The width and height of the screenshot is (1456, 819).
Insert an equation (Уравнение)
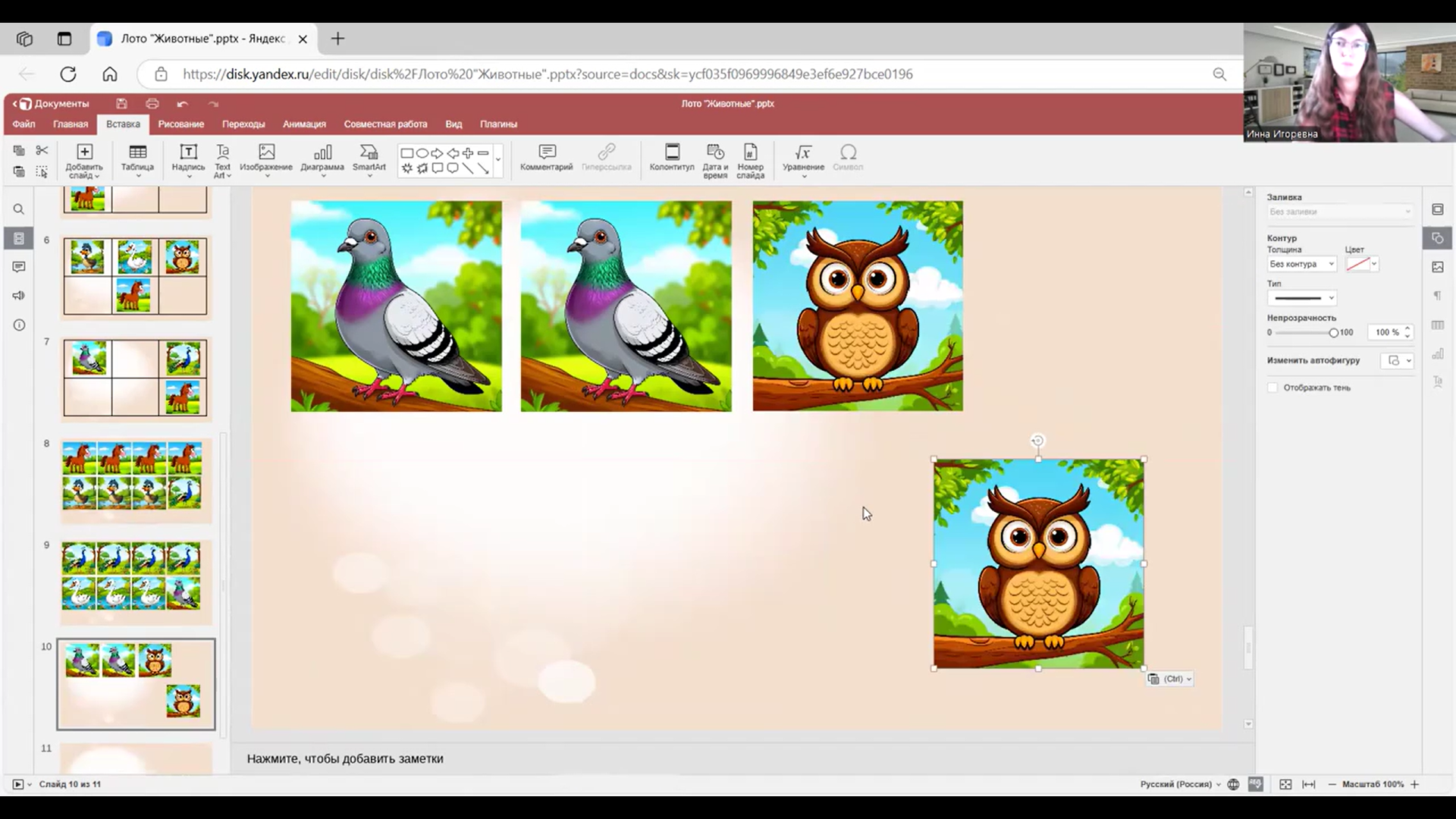802,152
